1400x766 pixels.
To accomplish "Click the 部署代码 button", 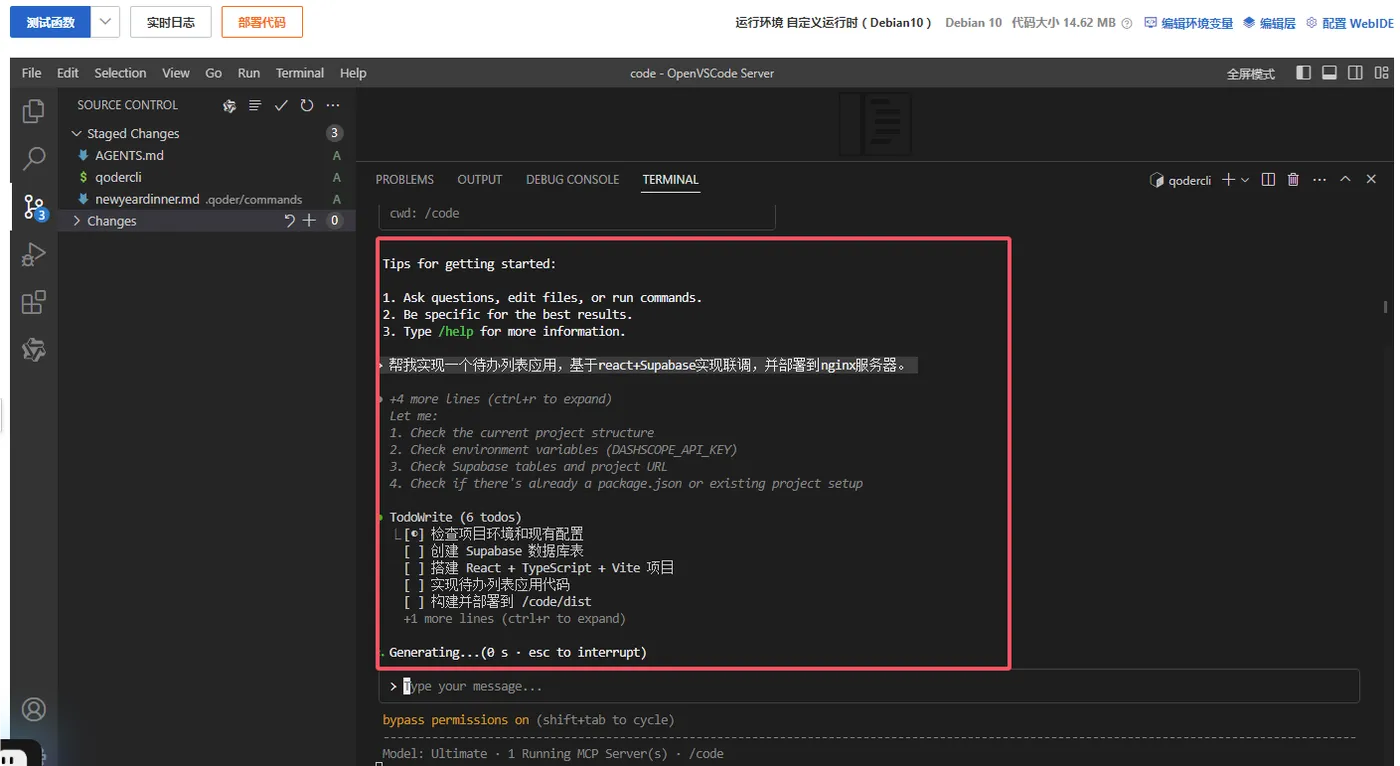I will pos(262,22).
